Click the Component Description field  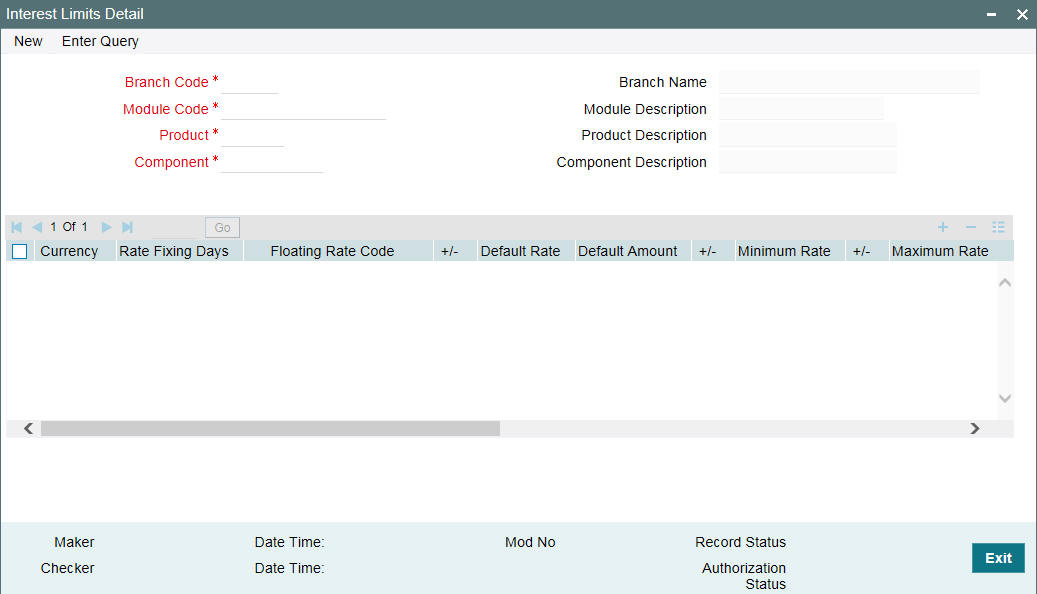[808, 162]
